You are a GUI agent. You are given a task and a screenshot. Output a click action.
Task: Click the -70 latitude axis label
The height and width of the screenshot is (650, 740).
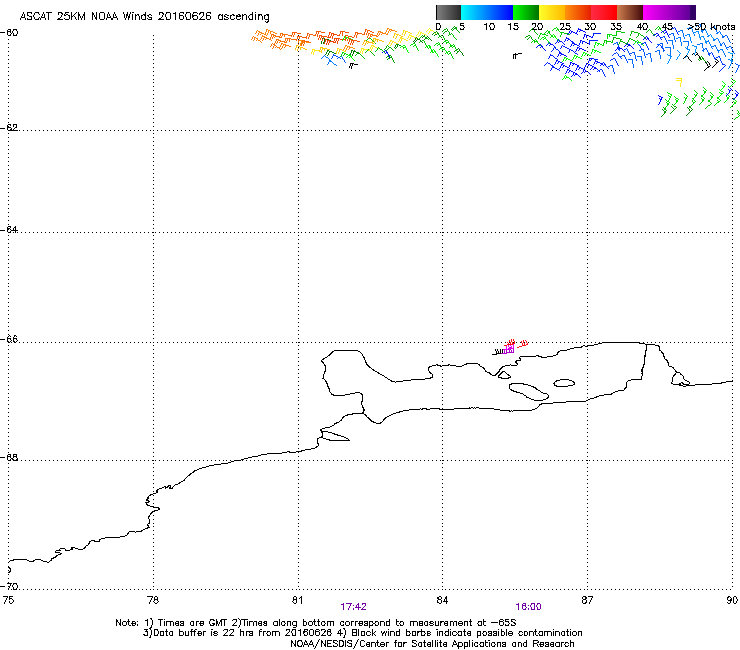[9, 586]
